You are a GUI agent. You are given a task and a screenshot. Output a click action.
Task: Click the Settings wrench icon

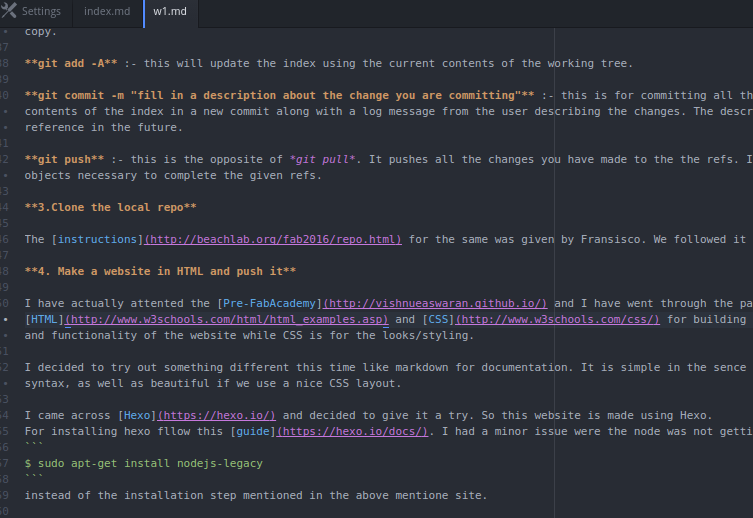9,10
